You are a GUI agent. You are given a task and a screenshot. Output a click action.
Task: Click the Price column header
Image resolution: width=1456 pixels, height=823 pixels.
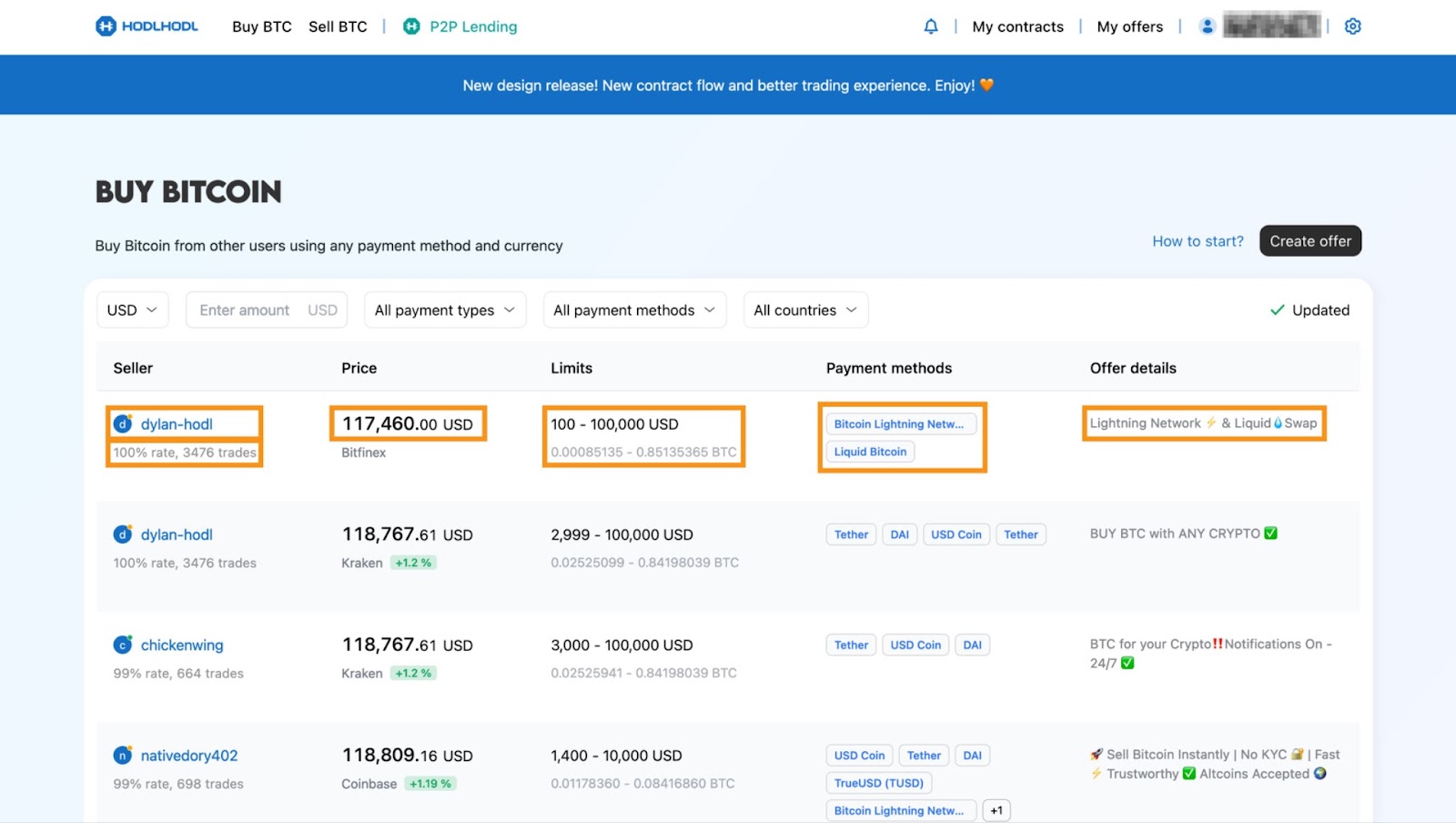pos(359,368)
